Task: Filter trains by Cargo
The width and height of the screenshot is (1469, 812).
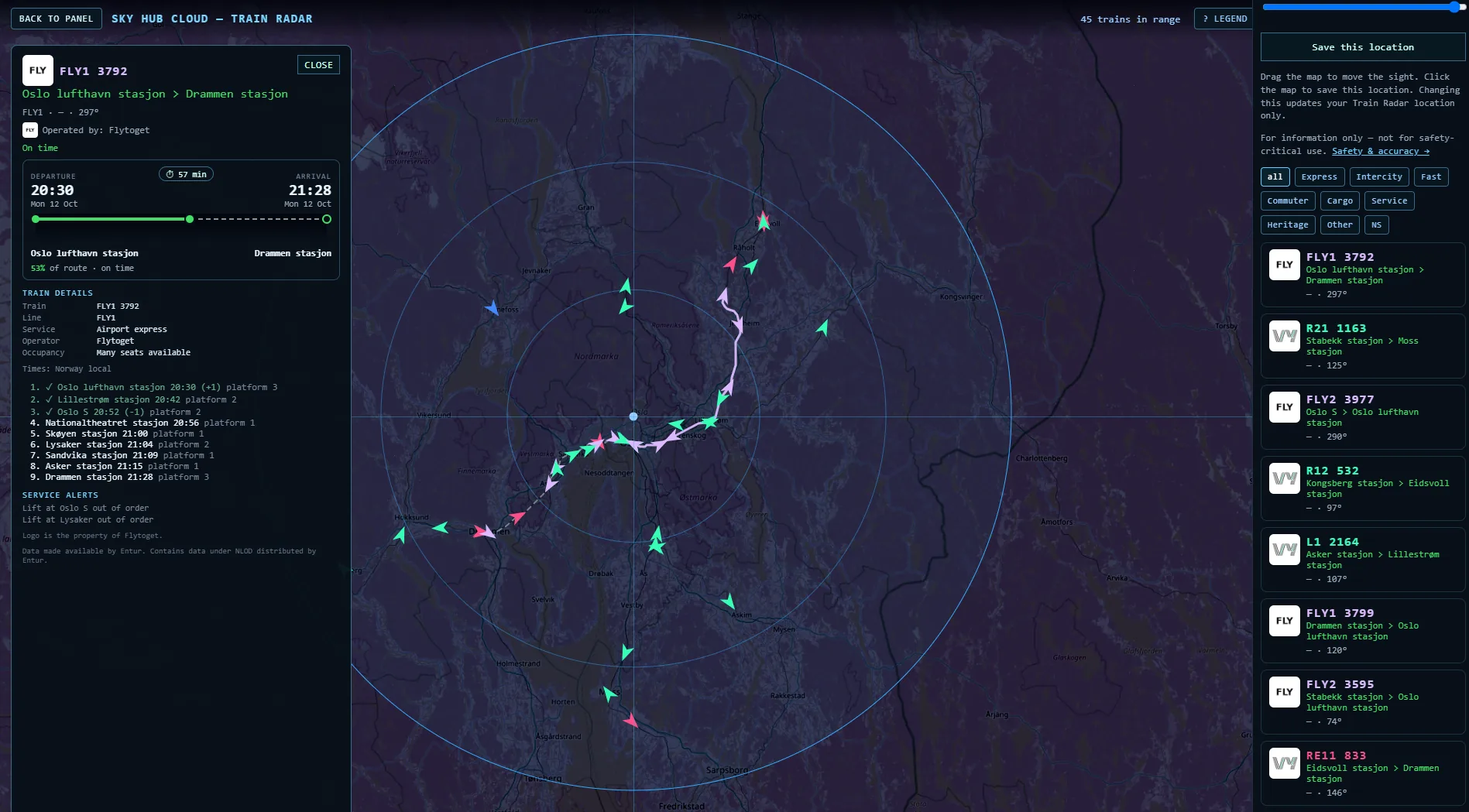Action: coord(1340,200)
